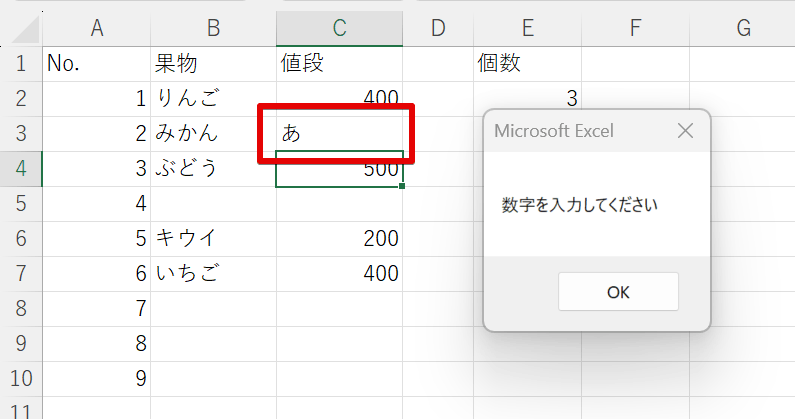Click the 個数 value cell 3

point(527,99)
